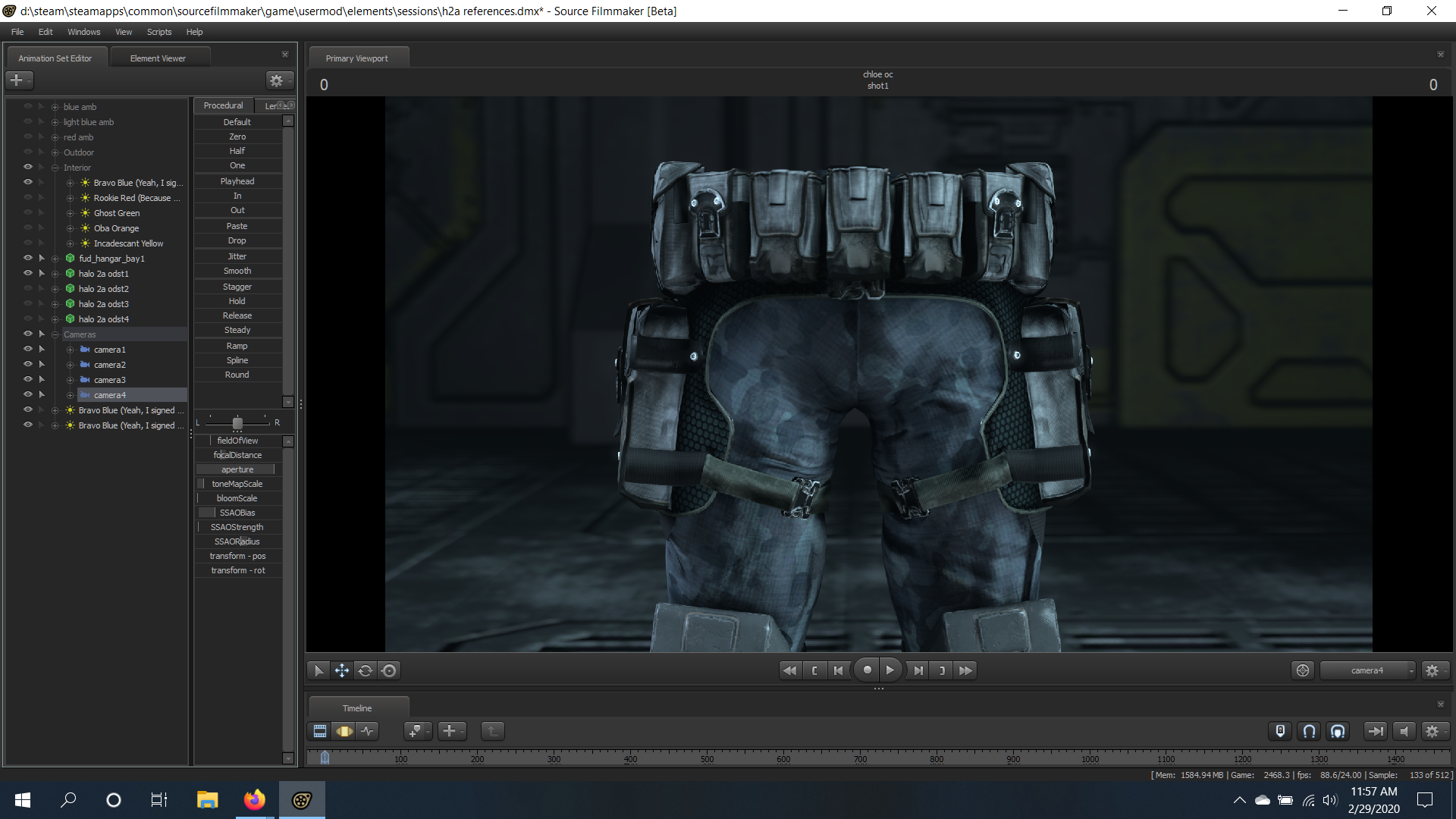Screen dimensions: 1456x819
Task: Expand the blue amb tree node
Action: pyautogui.click(x=55, y=107)
